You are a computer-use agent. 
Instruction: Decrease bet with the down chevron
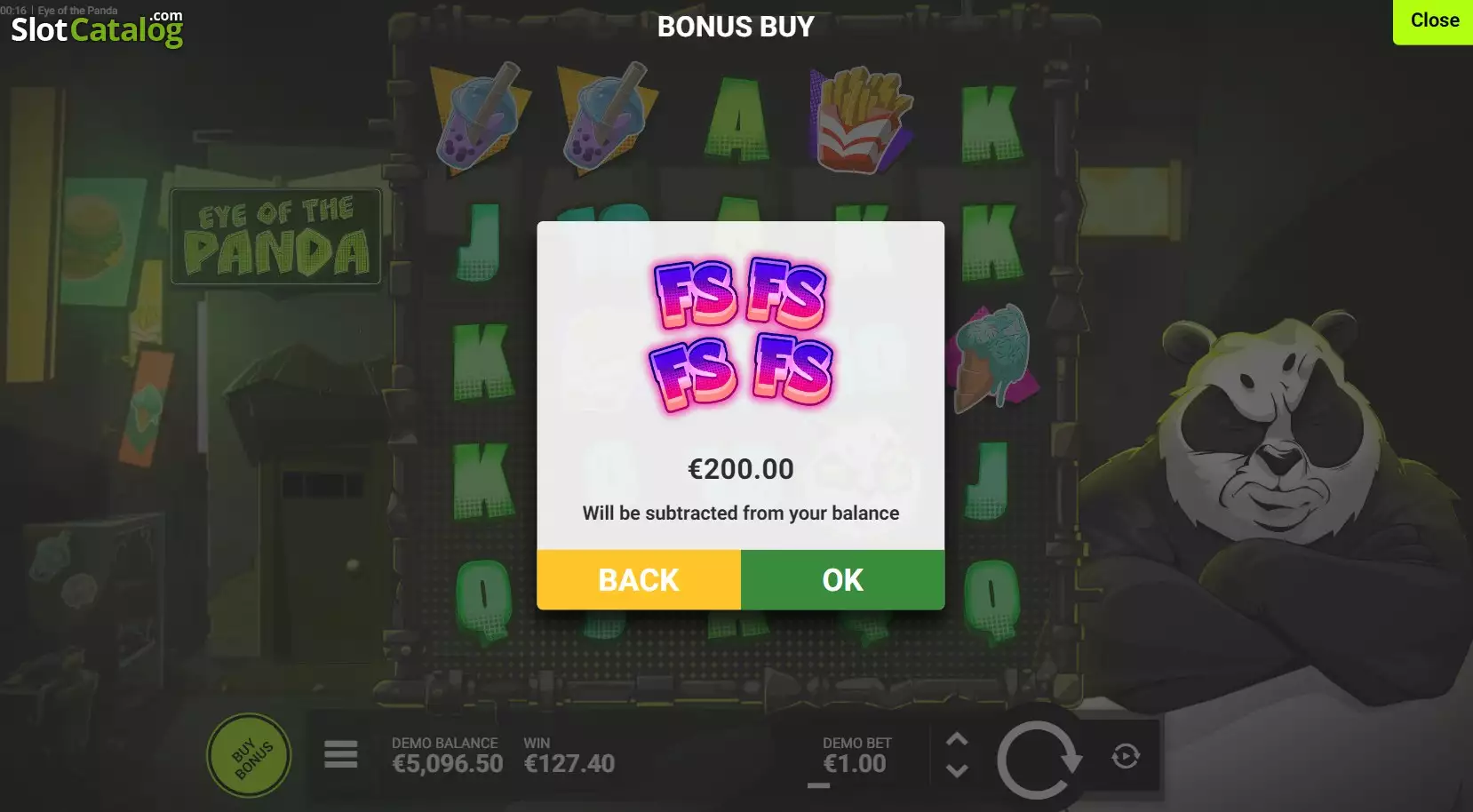click(x=957, y=771)
